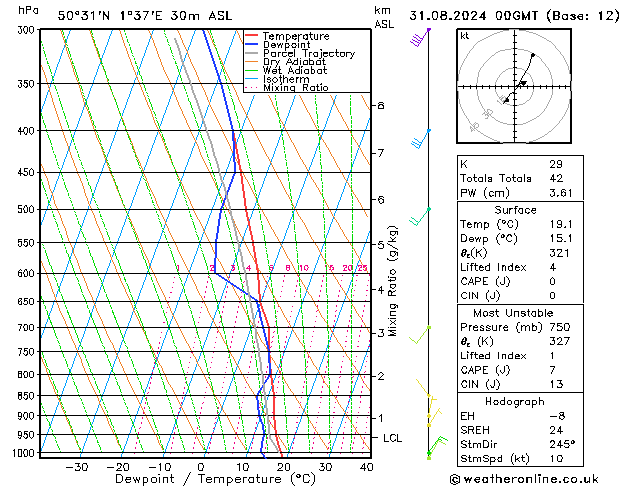Viewport: 629px width, 486px height.
Task: Select the 'Dry Adiabat' legend label
Action: tap(294, 62)
